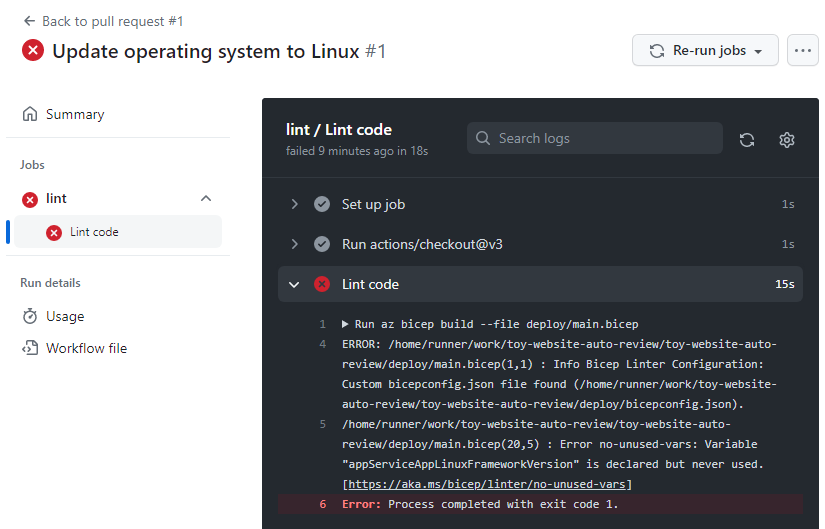Select the Lint code job in the sidebar
The width and height of the screenshot is (825, 529).
pos(118,232)
